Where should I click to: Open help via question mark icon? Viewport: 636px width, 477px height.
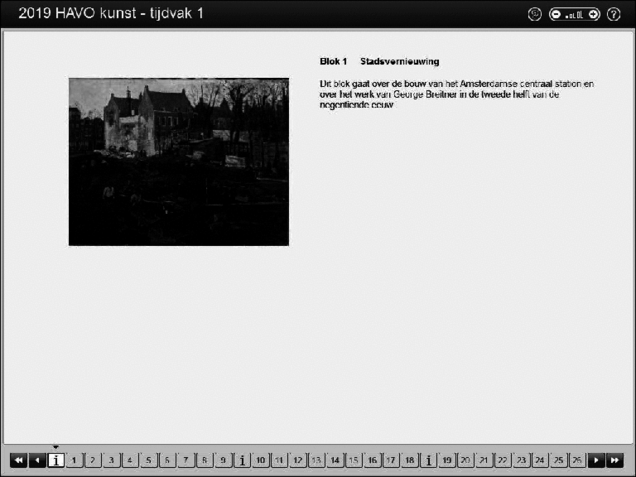click(614, 15)
